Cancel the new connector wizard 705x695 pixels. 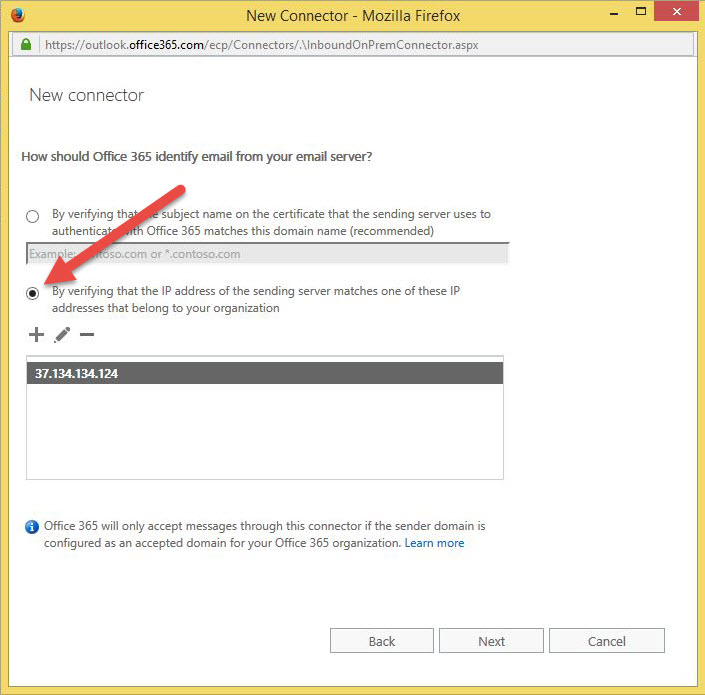(607, 641)
